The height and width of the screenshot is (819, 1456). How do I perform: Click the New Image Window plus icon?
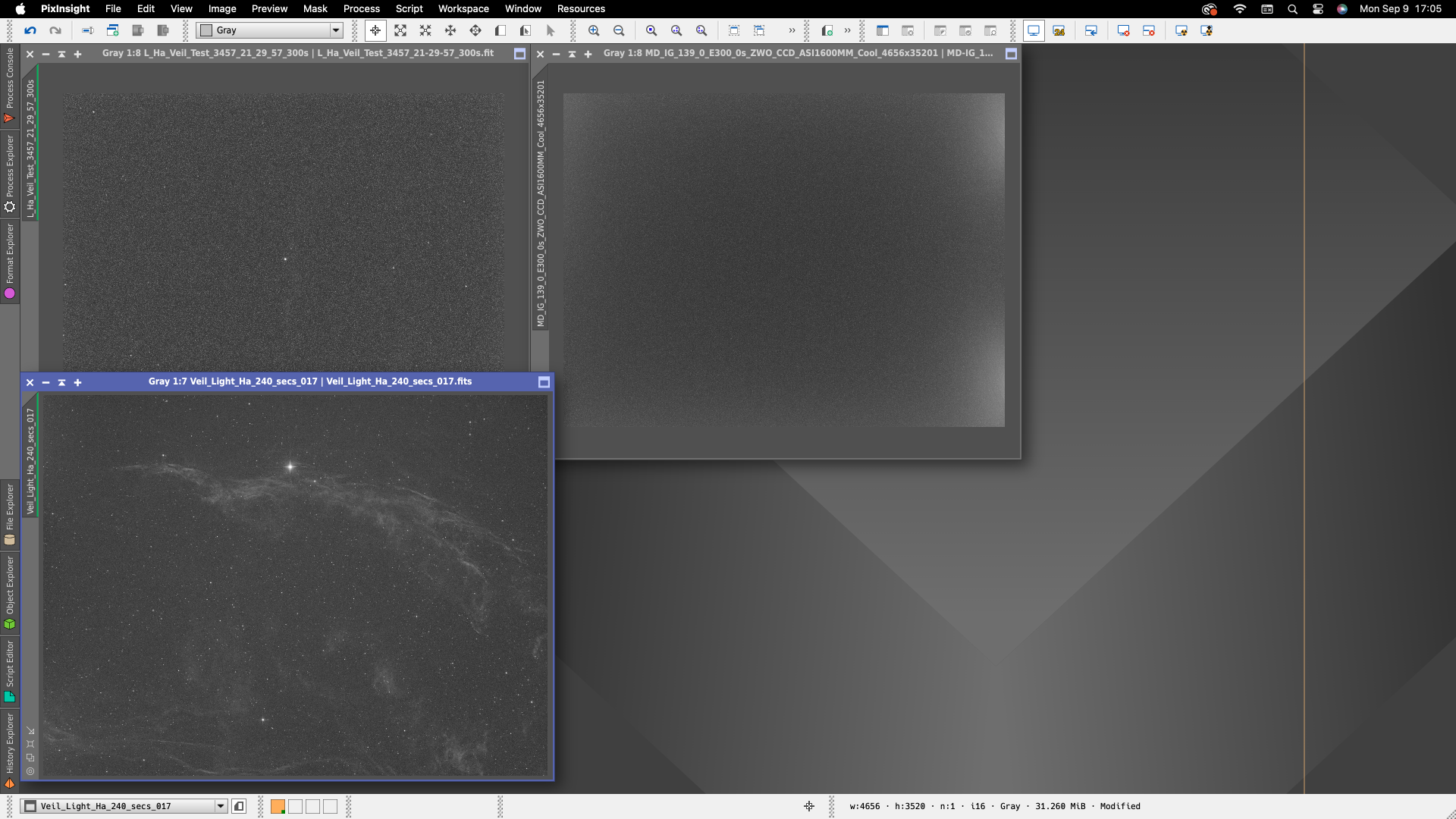[x=827, y=30]
